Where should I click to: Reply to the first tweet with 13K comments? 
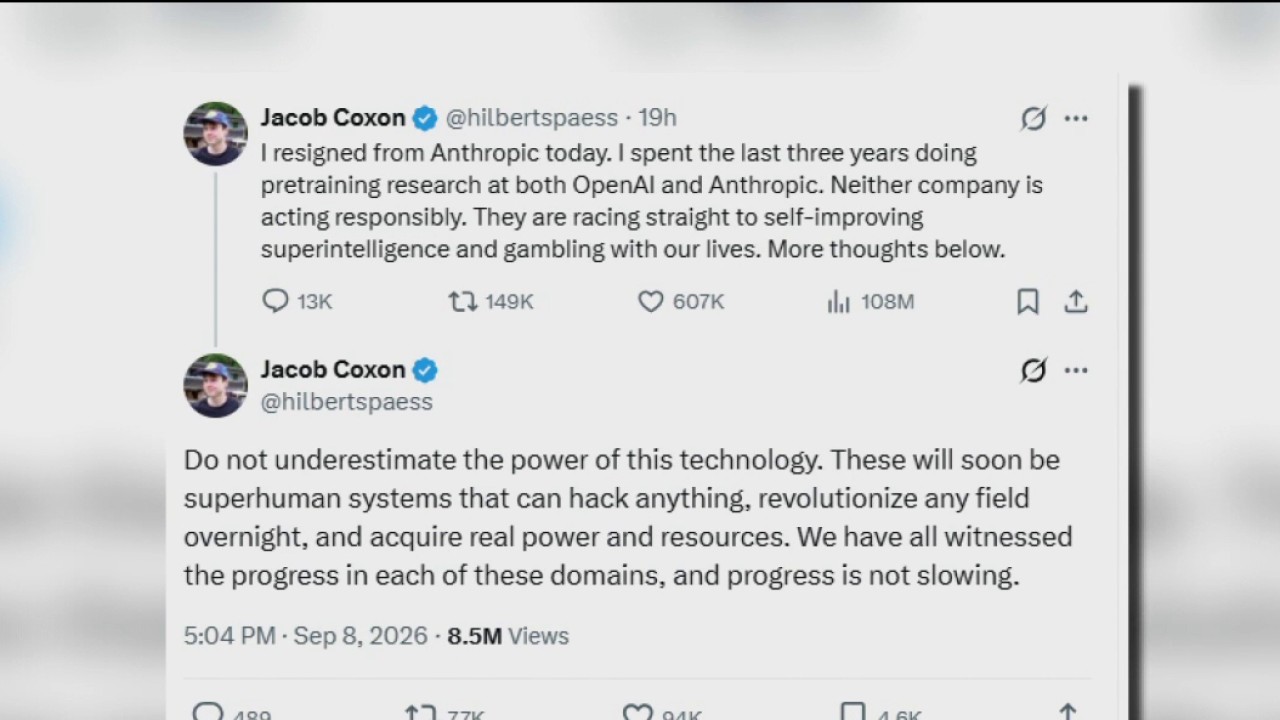click(x=296, y=301)
